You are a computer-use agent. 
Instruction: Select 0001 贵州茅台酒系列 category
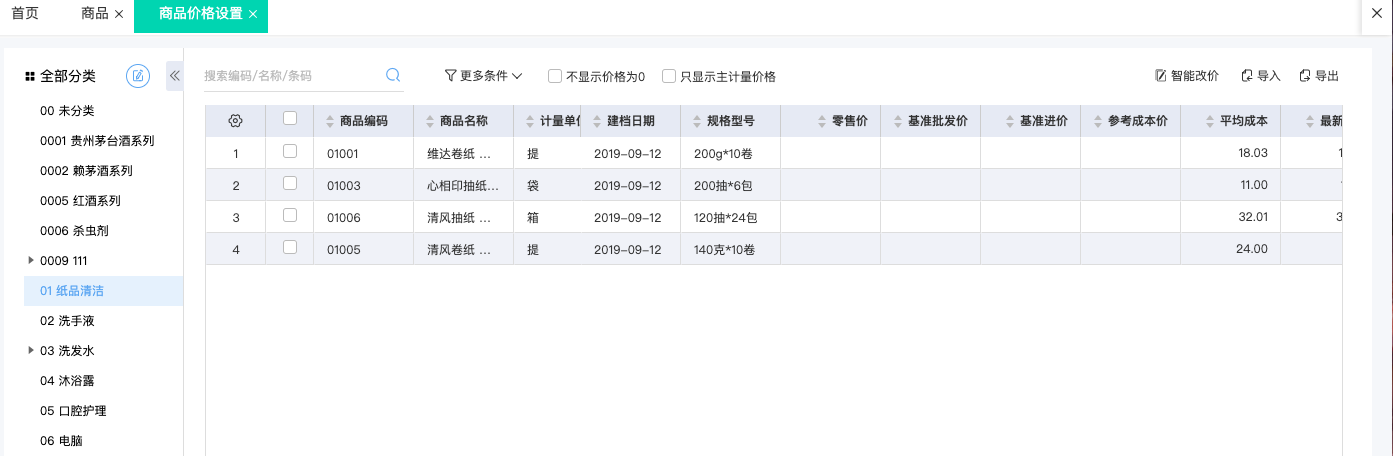pyautogui.click(x=97, y=141)
